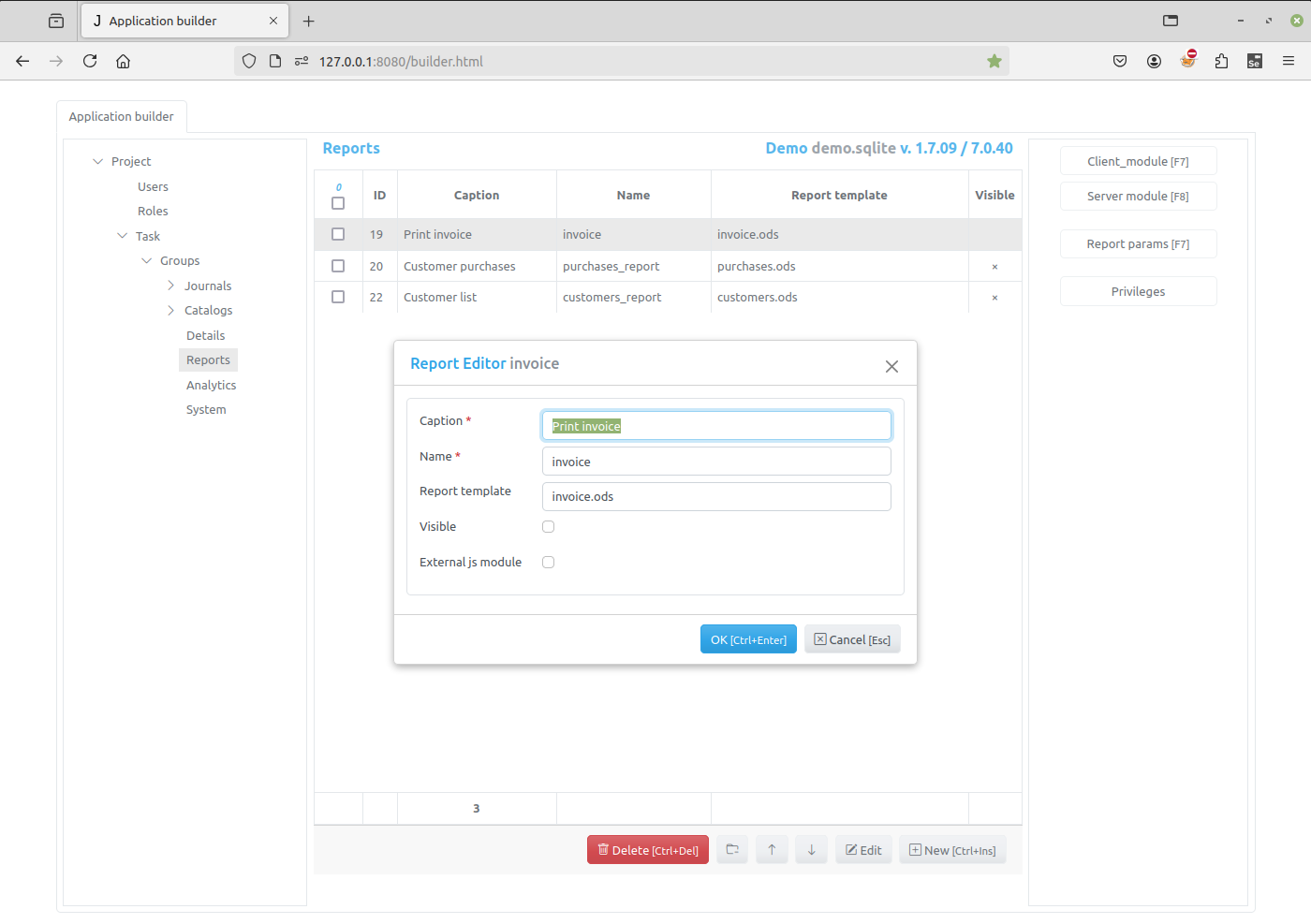The image size is (1311, 924).
Task: Check the External js module option
Action: pyautogui.click(x=548, y=562)
